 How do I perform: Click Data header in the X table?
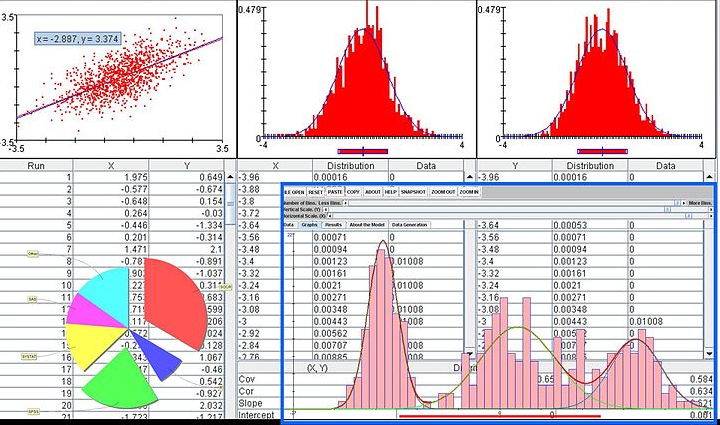(426, 166)
